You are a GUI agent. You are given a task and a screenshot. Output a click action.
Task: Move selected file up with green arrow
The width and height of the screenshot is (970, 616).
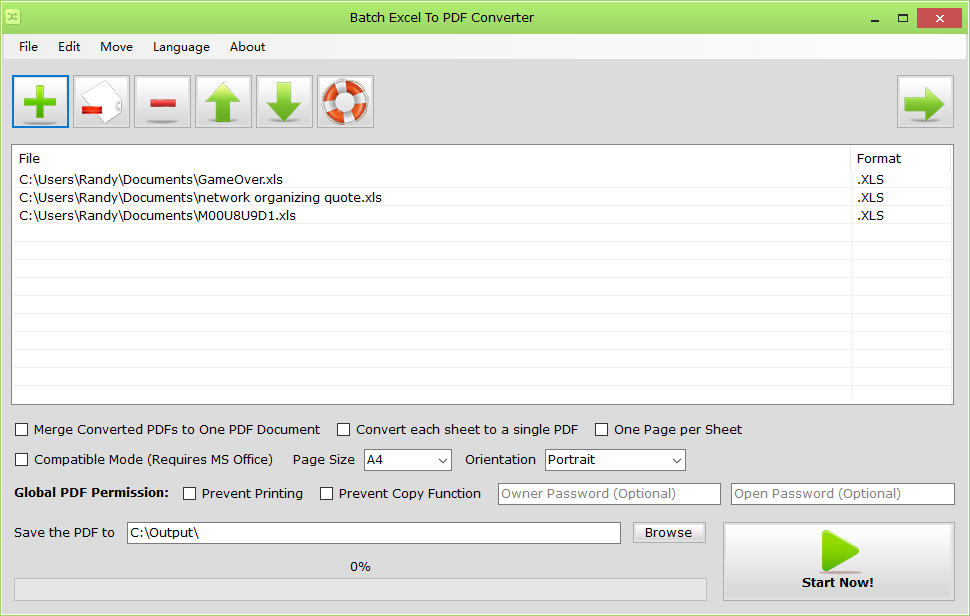(223, 101)
